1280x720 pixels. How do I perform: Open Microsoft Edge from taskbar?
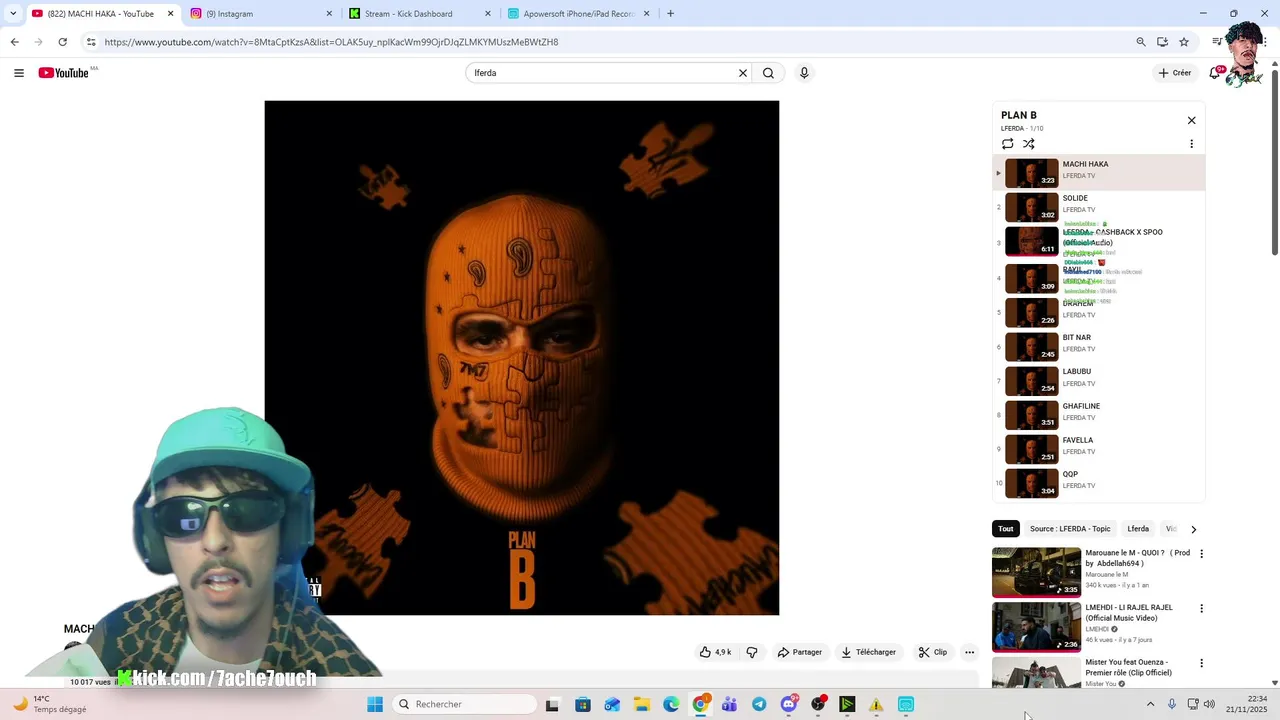[x=671, y=704]
